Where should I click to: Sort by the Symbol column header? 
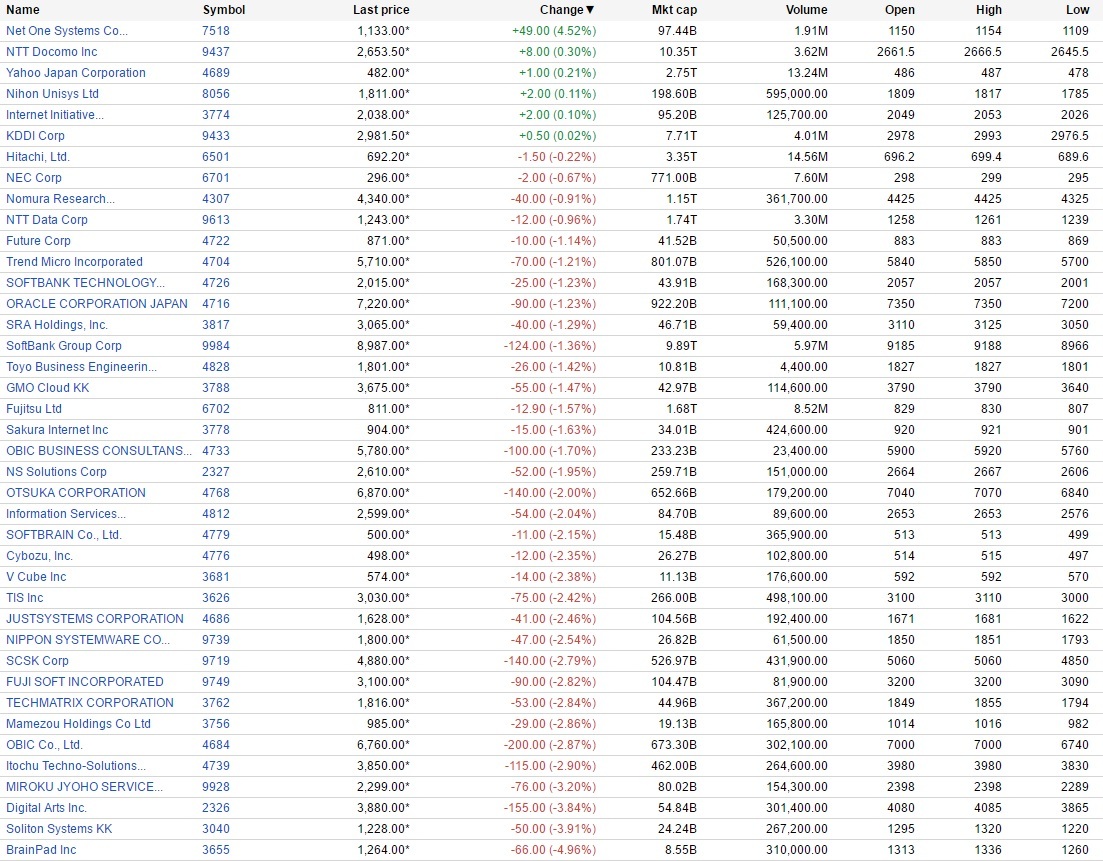224,10
